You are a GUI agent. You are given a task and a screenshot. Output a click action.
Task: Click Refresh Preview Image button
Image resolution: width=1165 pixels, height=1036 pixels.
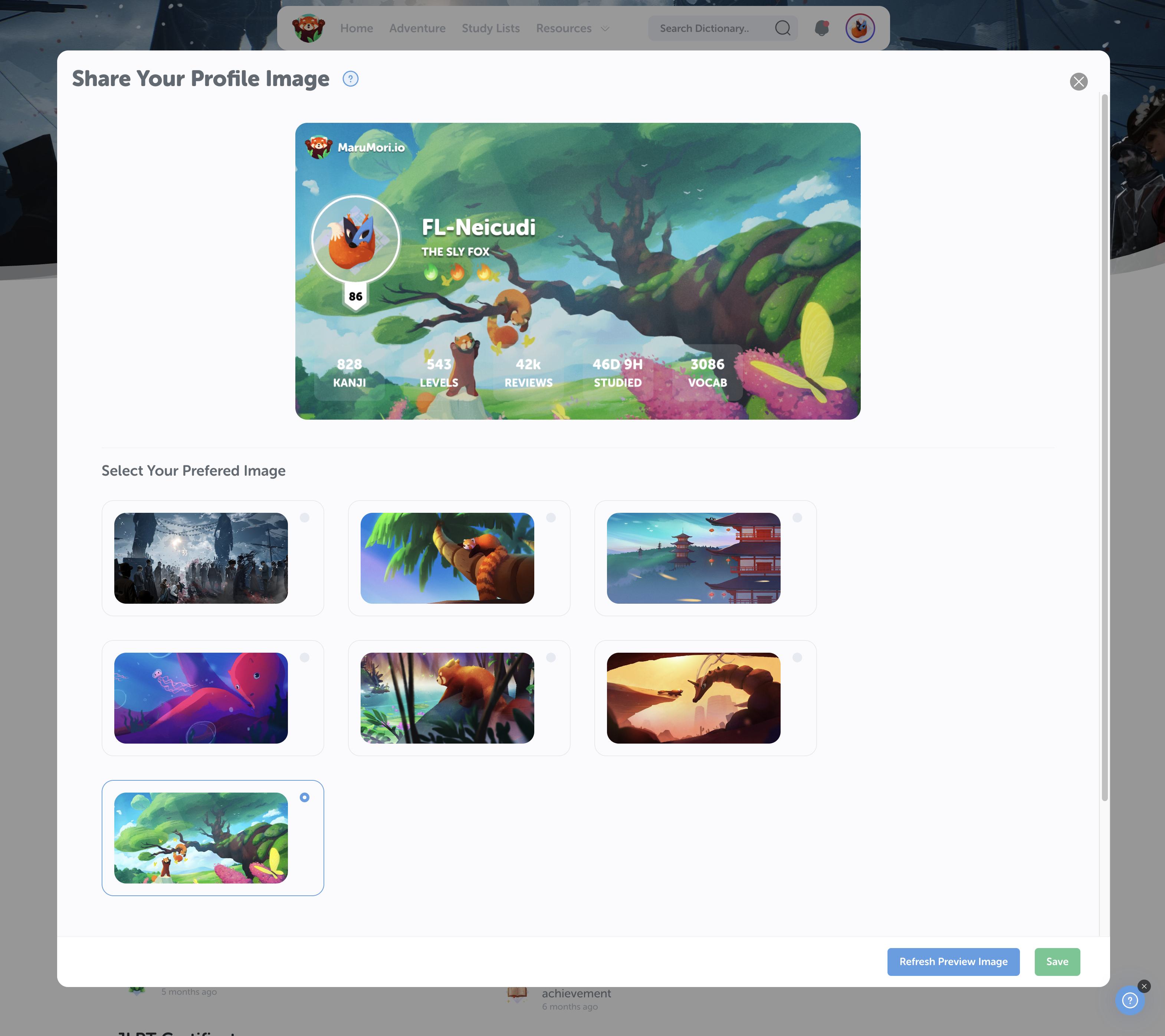(x=952, y=961)
